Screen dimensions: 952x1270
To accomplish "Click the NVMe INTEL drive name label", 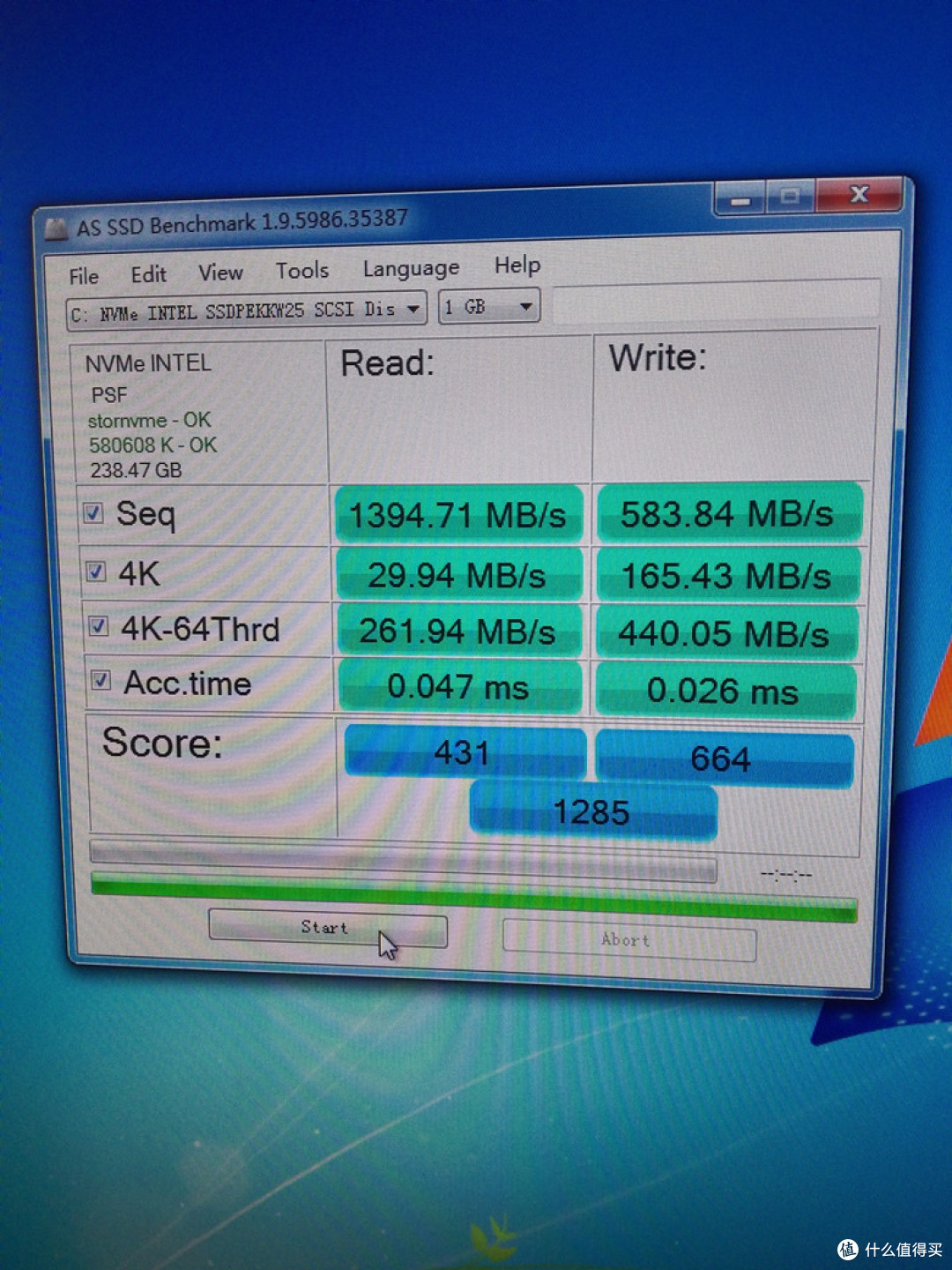I will (148, 362).
